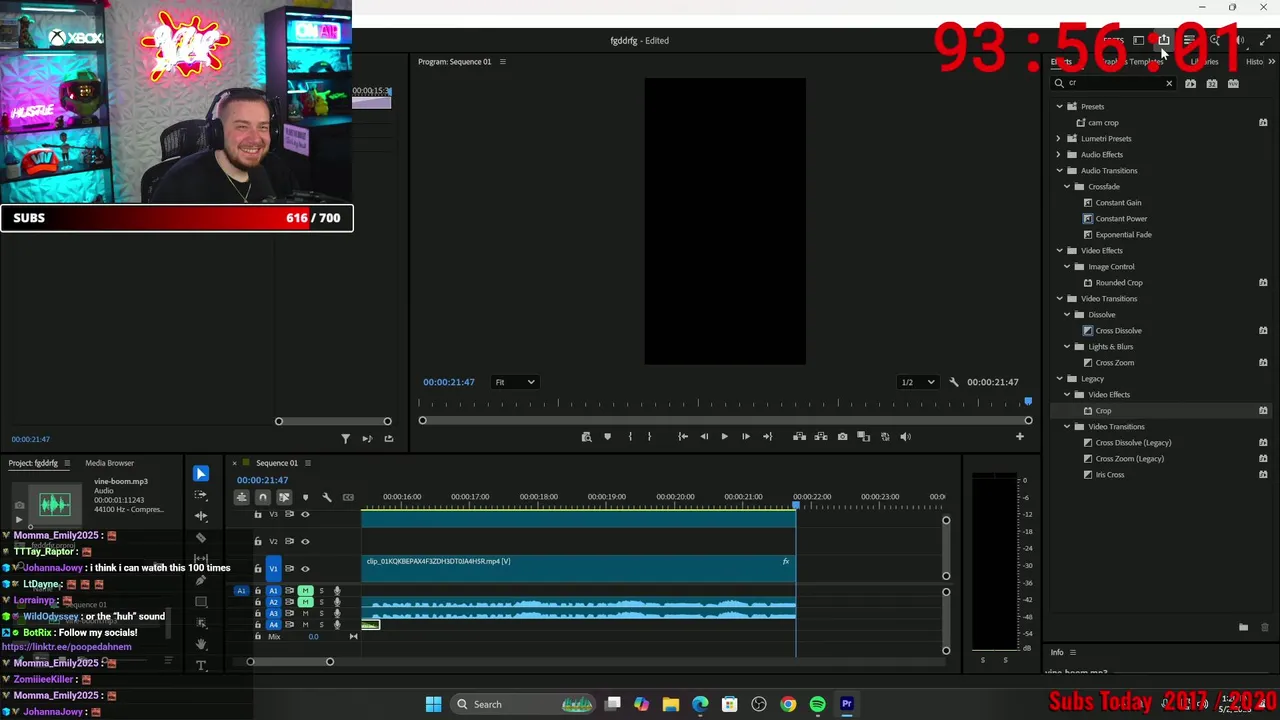The image size is (1280, 720).
Task: Click Export Frame camera icon
Action: [x=842, y=437]
